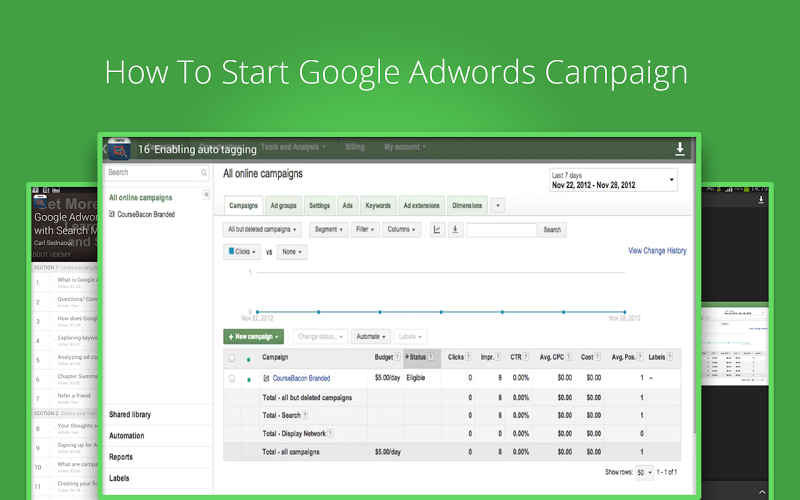Switch to the Settings tab
800x500 pixels.
[x=319, y=206]
